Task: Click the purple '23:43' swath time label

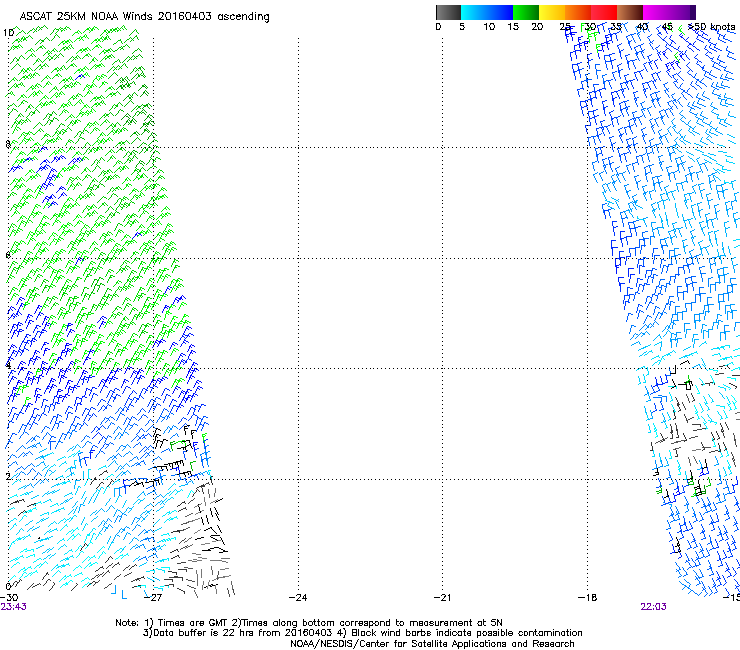Action: tap(14, 607)
